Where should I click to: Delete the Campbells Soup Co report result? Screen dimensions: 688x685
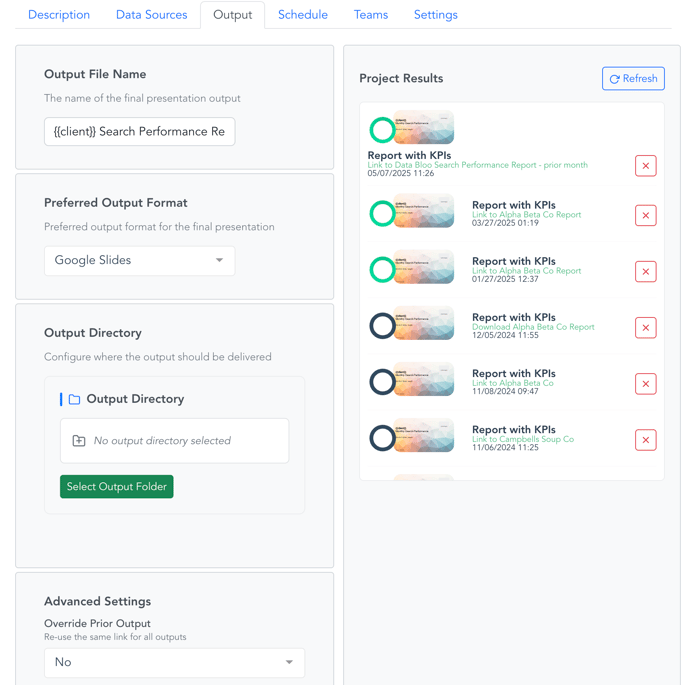point(645,439)
